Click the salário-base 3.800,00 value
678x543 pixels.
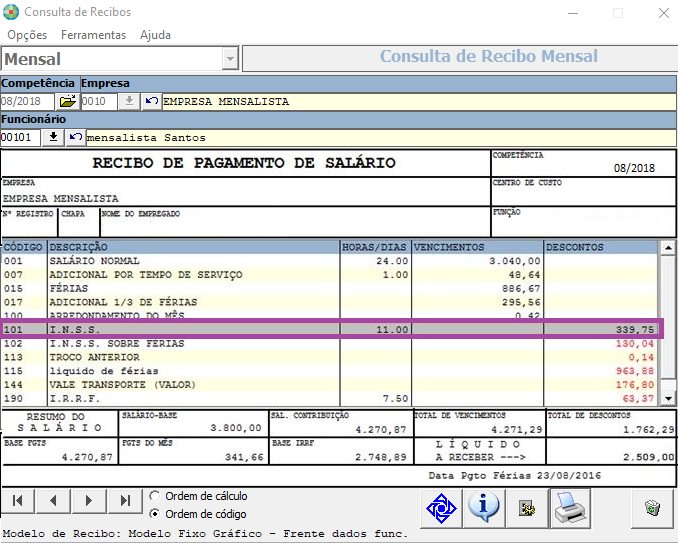point(236,428)
